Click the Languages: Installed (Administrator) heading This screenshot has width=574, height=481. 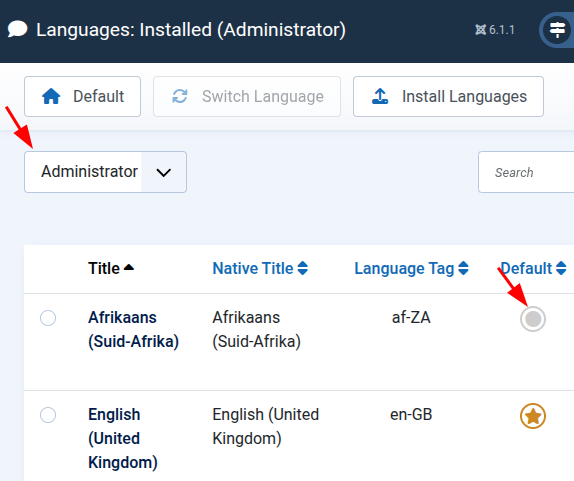191,30
